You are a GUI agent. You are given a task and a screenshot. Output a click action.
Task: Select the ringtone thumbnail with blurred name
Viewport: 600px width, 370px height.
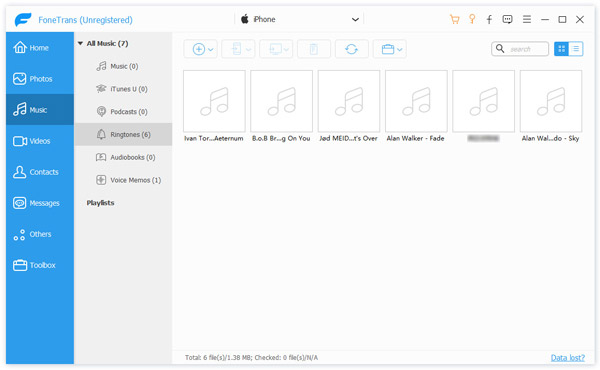coord(484,101)
